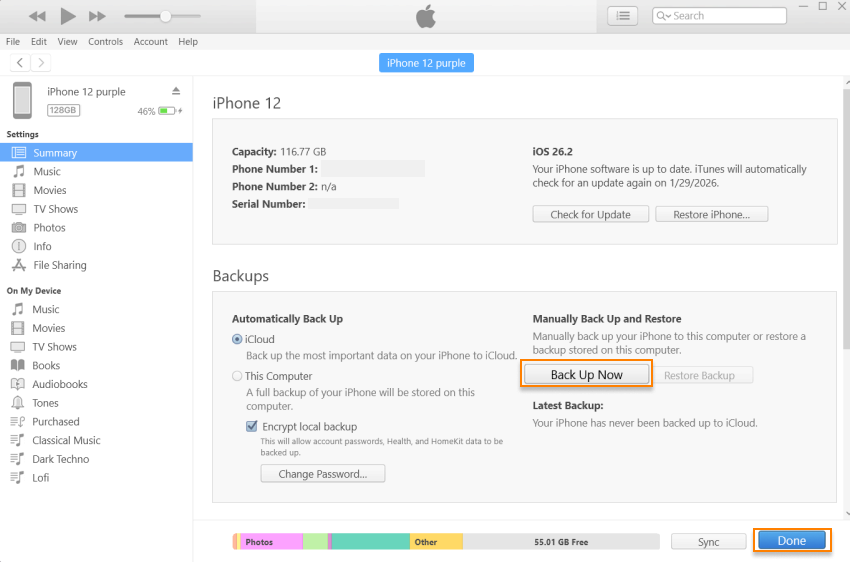This screenshot has width=850, height=562.
Task: Click the battery charge indicator icon
Action: [x=167, y=111]
